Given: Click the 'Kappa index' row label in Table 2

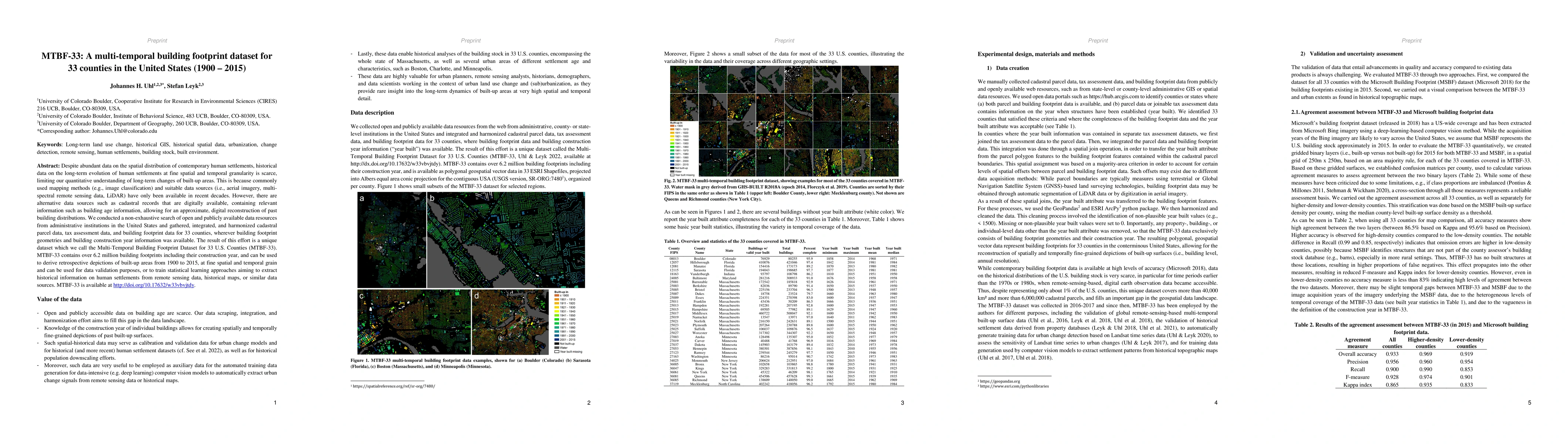Looking at the screenshot, I should coord(1357,385).
